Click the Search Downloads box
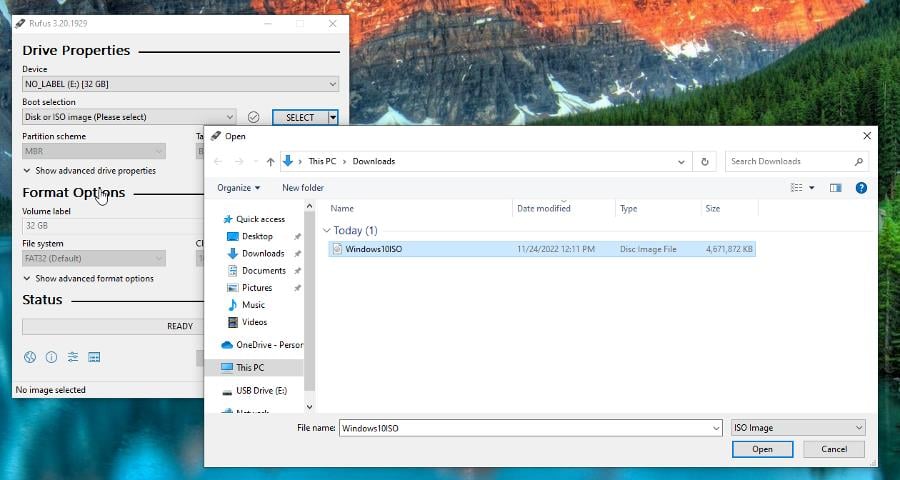900x480 pixels. 797,162
